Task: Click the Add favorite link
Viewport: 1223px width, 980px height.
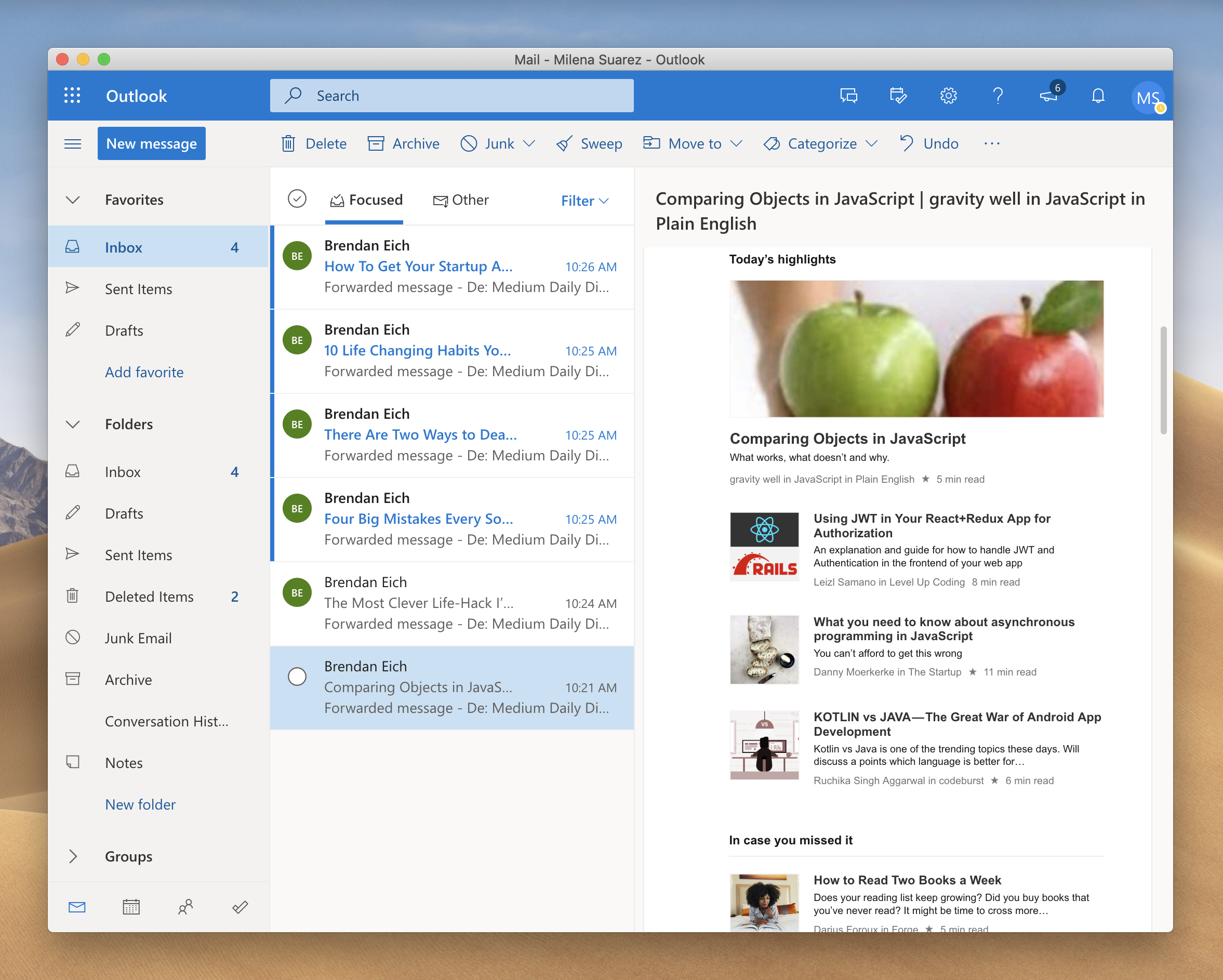Action: [144, 372]
